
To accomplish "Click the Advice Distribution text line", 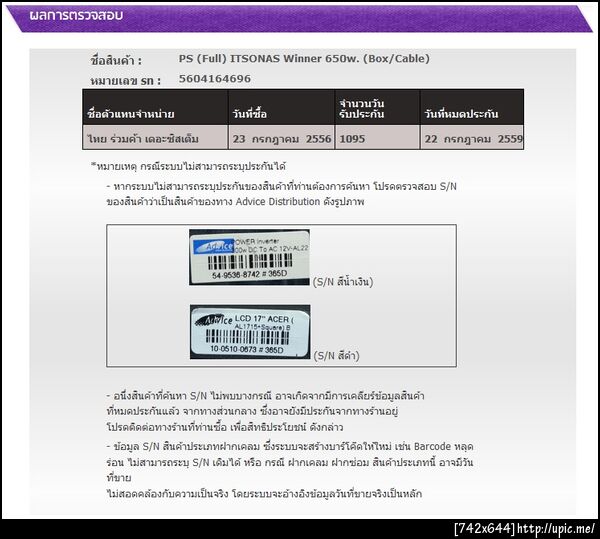I will 235,202.
